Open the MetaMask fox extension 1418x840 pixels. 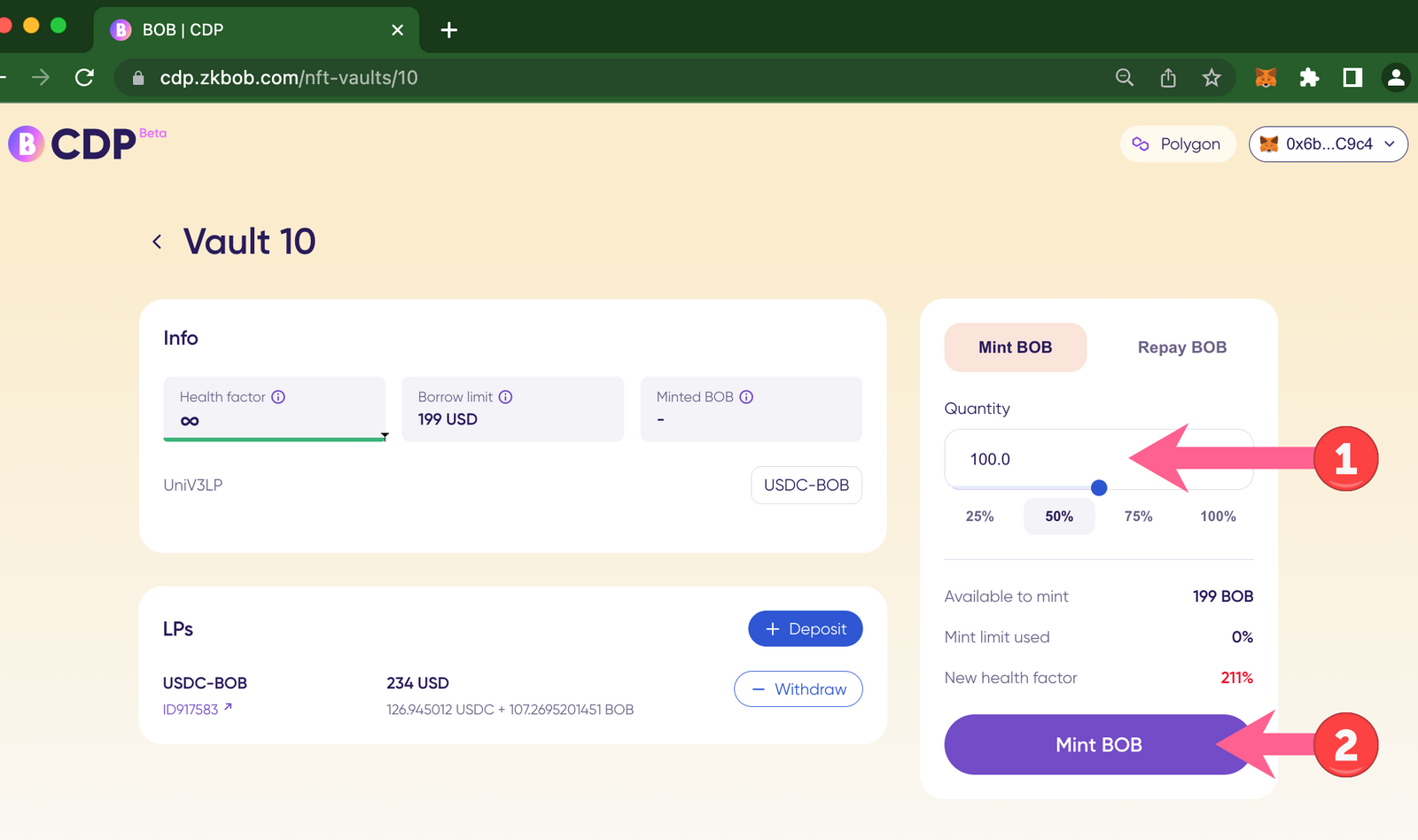[1266, 78]
